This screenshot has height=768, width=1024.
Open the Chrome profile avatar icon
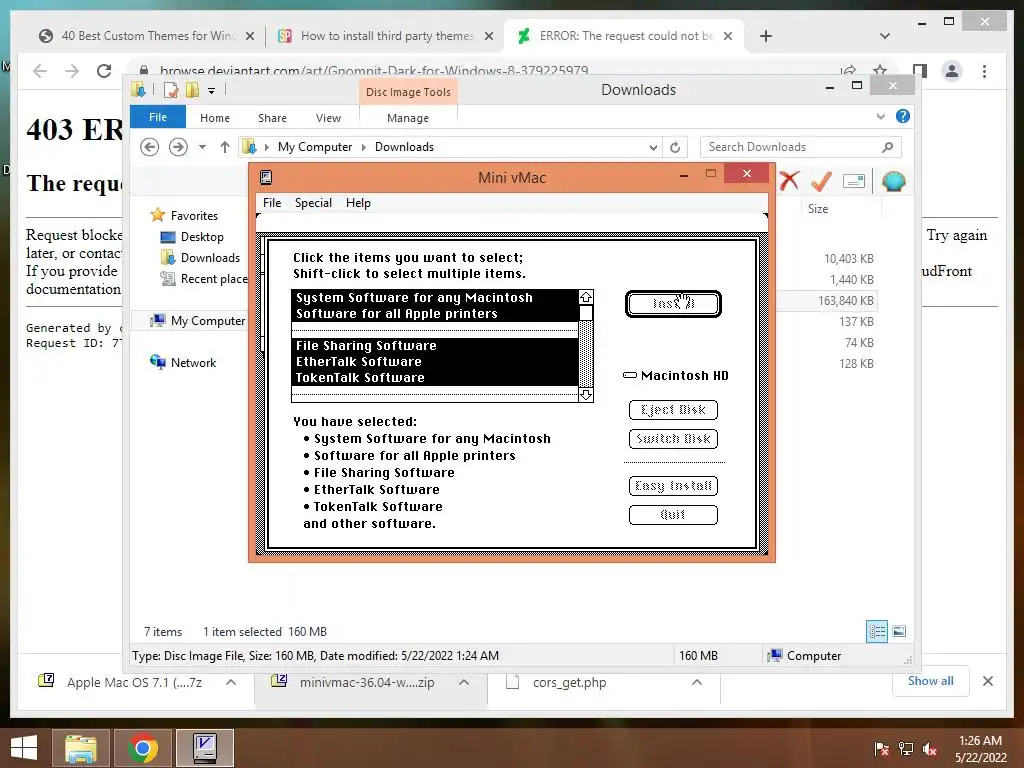click(x=952, y=71)
